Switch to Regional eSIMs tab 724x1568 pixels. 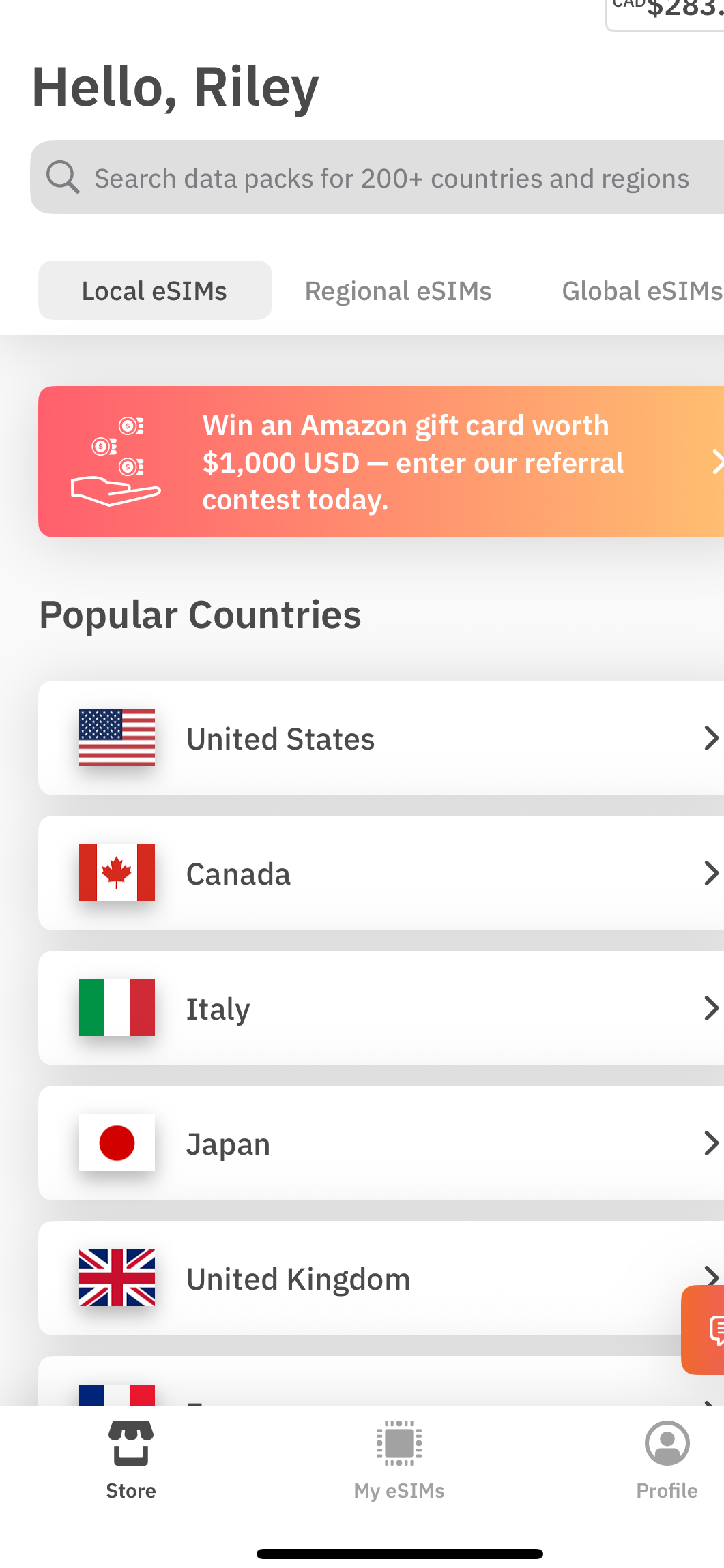398,291
